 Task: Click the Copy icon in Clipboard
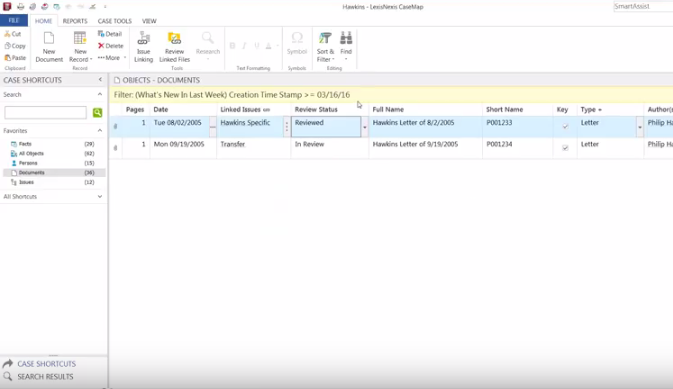8,46
